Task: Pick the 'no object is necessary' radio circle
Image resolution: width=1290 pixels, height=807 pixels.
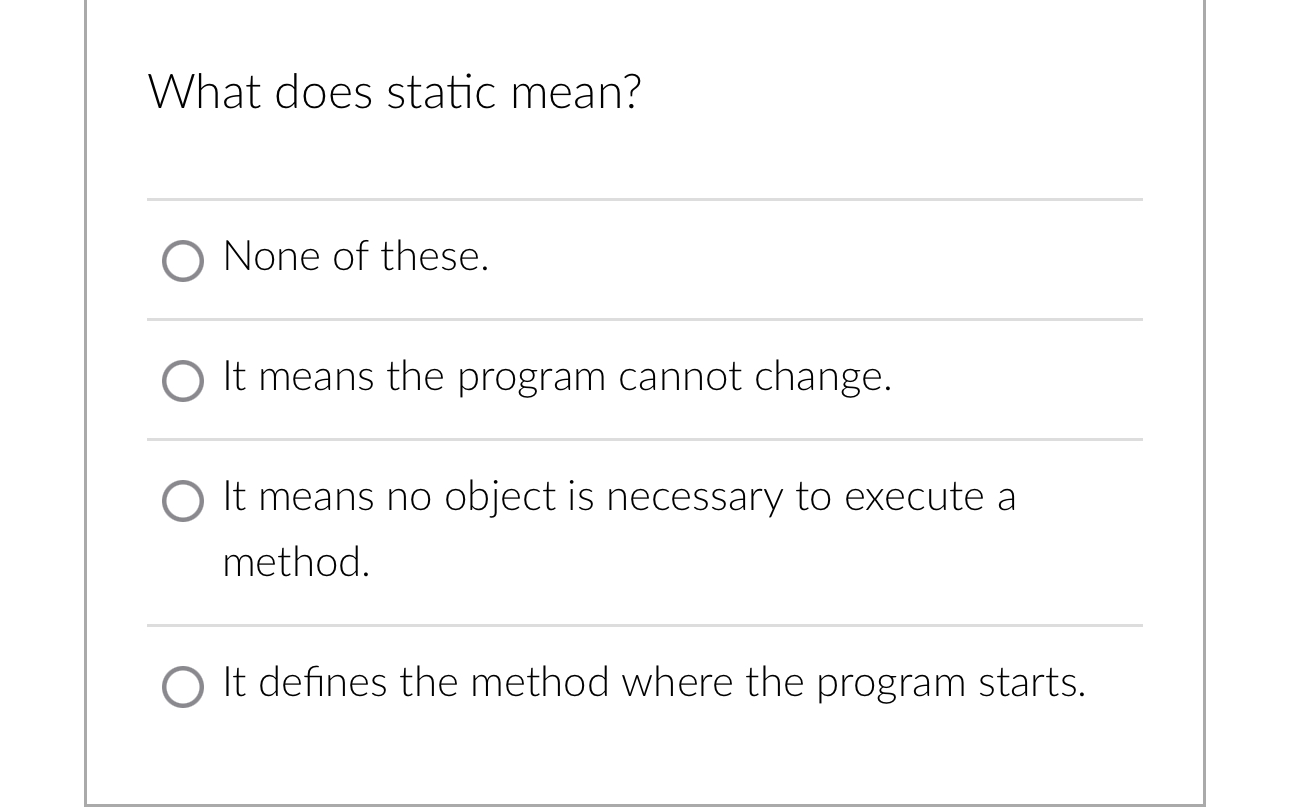Action: click(183, 501)
